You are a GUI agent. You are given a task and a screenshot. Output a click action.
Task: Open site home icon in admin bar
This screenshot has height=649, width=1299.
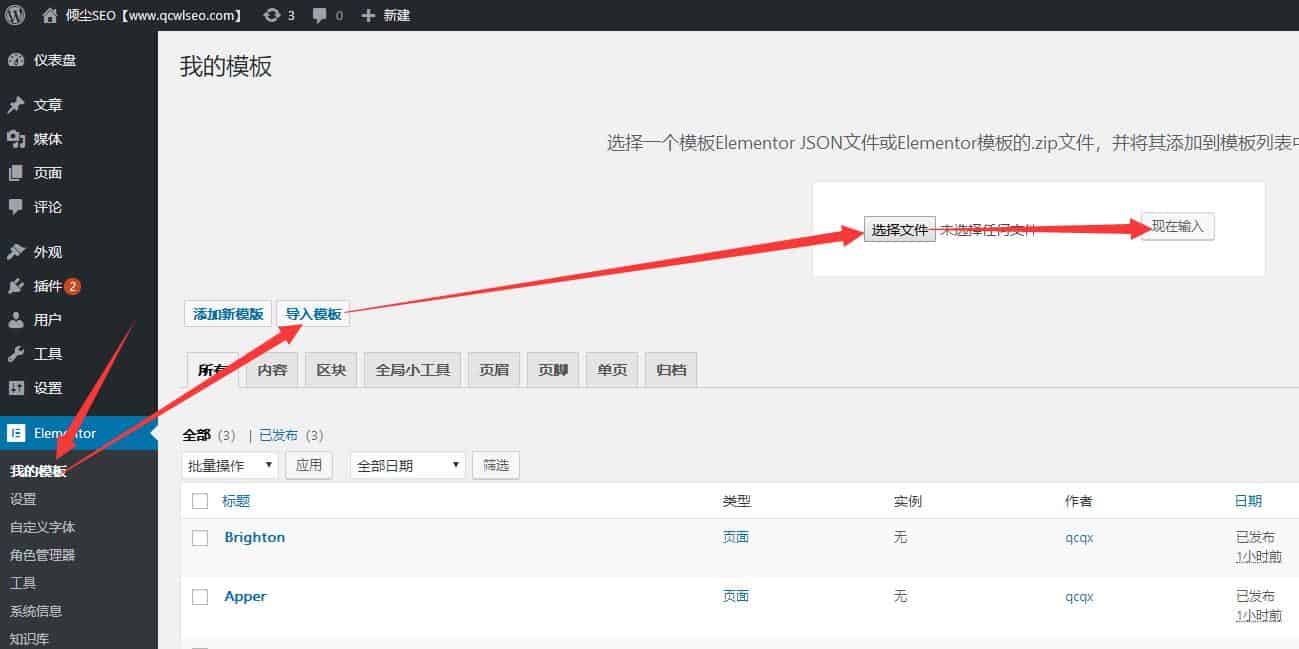[x=51, y=15]
